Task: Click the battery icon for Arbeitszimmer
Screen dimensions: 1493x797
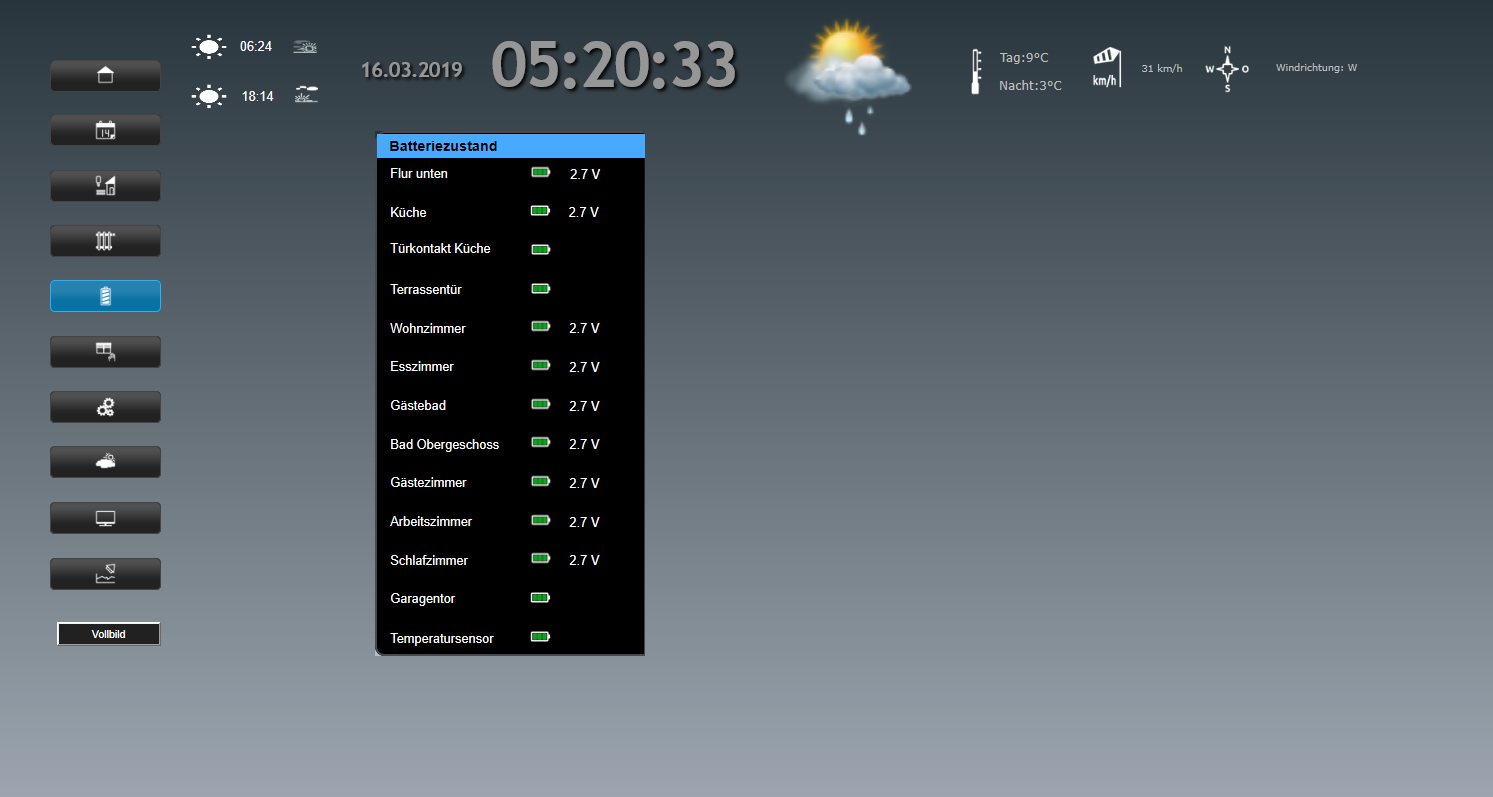Action: tap(540, 520)
